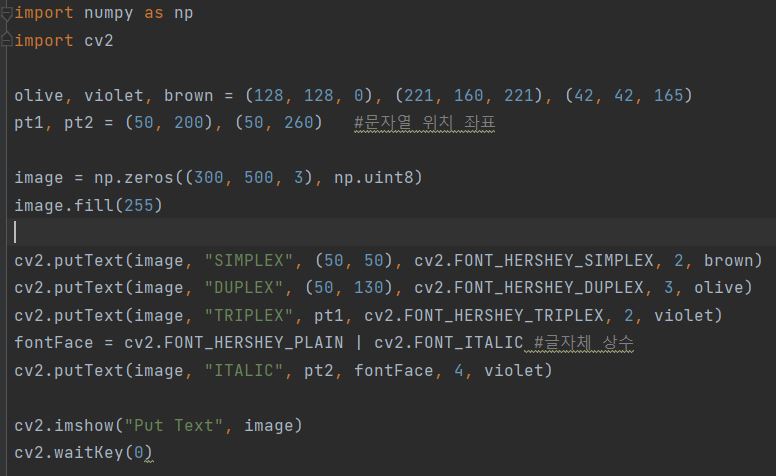Click the 'pt1' variable in its assignment line
This screenshot has height=476, width=776.
click(29, 122)
